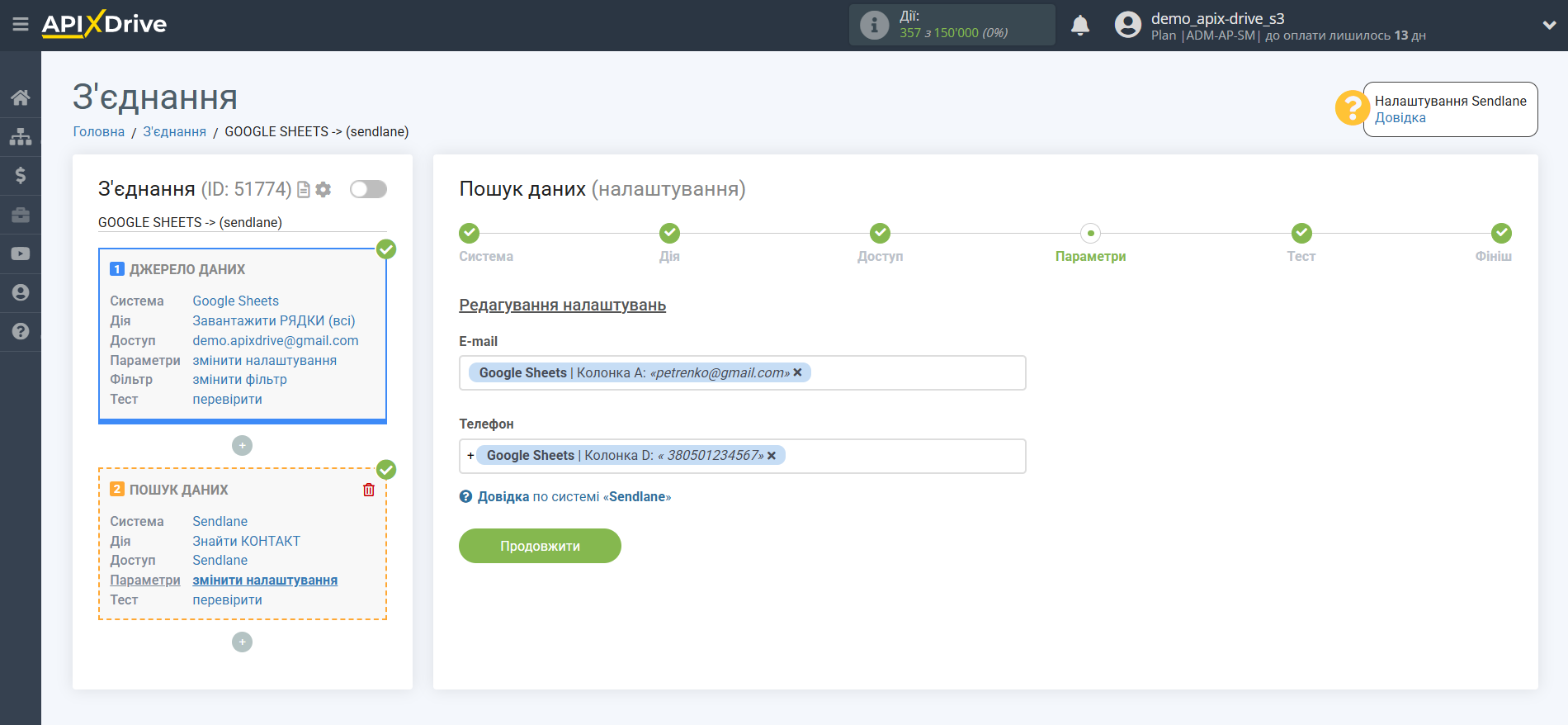Go to the Тест step
The image size is (1568, 725).
pyautogui.click(x=1301, y=234)
